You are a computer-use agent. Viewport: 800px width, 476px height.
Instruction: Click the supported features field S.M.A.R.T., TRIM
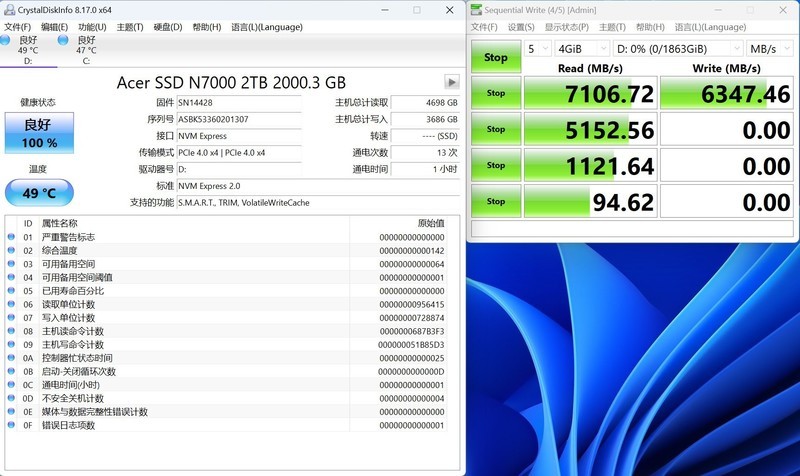[x=318, y=203]
